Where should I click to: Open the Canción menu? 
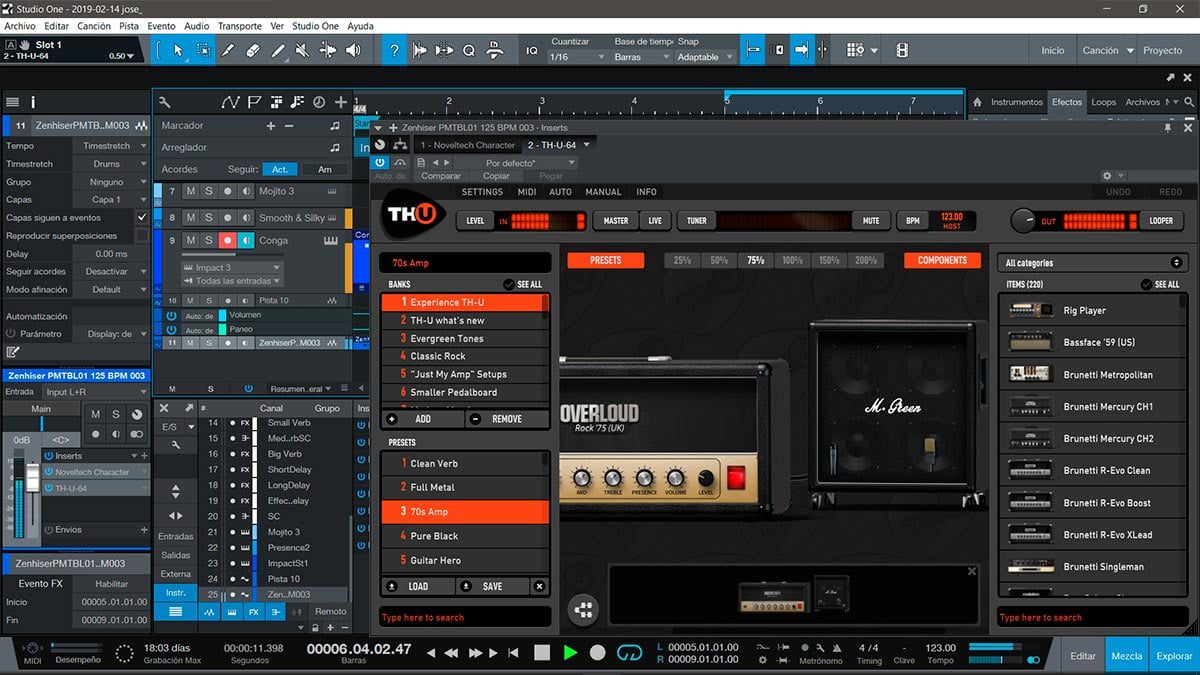tap(94, 26)
